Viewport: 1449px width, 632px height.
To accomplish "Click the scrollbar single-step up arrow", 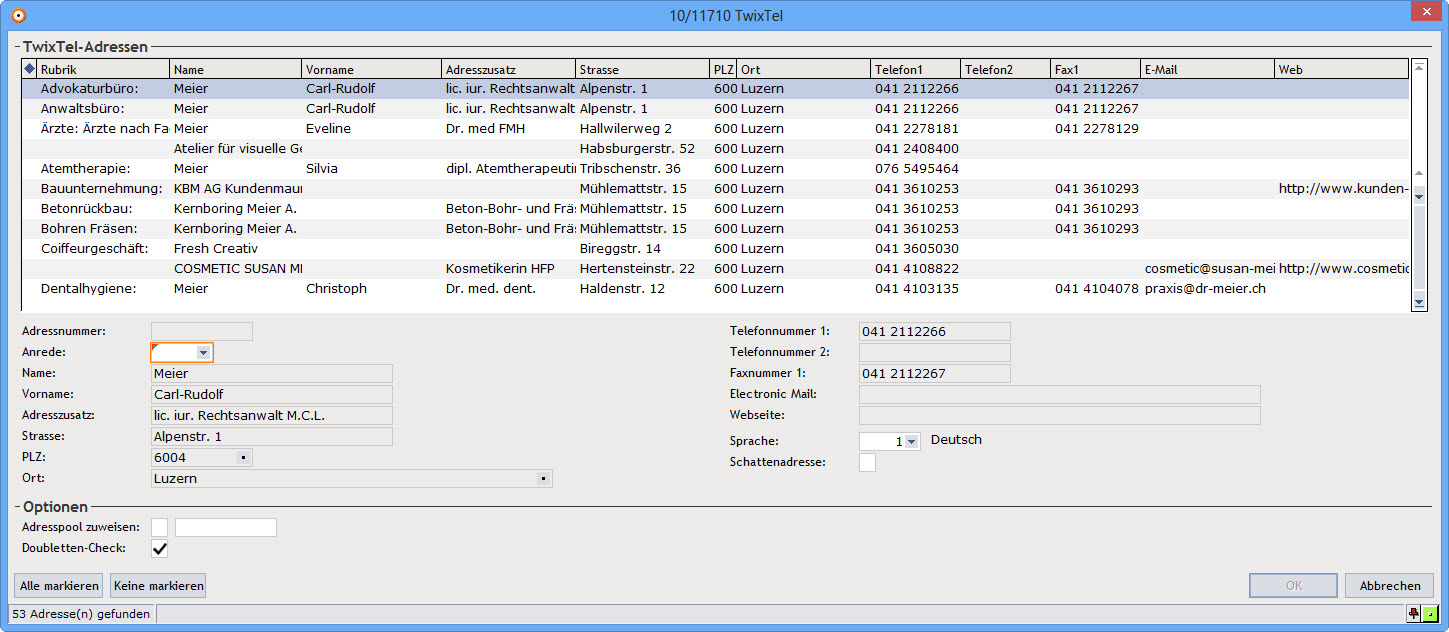I will [x=1418, y=174].
